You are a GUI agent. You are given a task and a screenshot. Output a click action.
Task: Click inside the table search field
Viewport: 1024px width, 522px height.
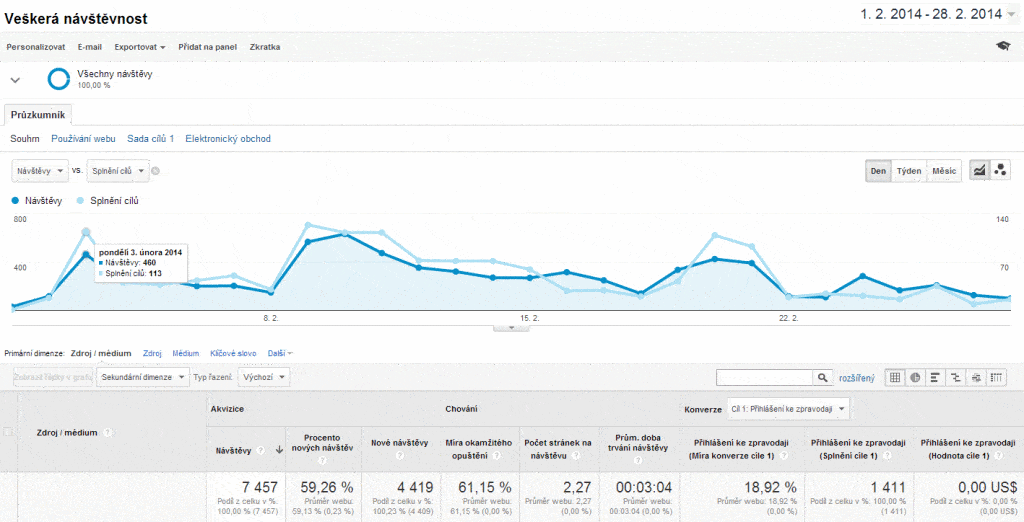click(765, 377)
